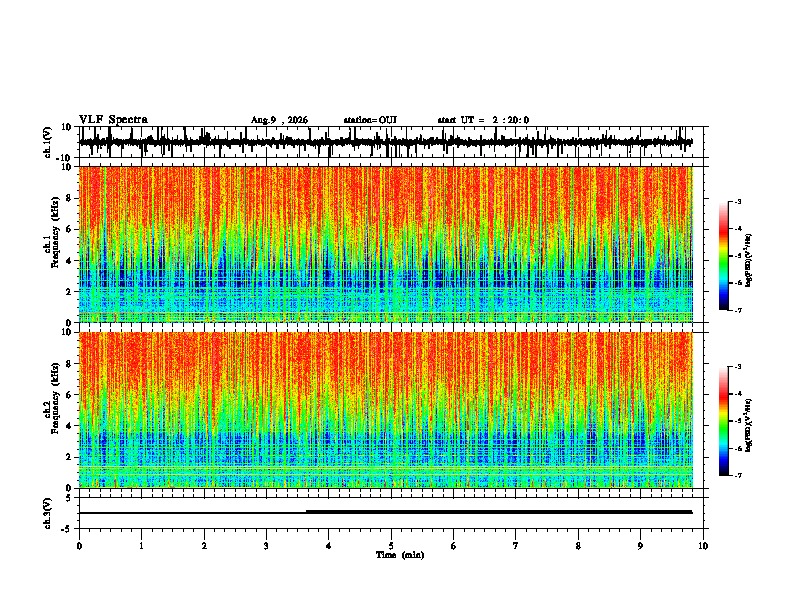Click time axis tick label "6"
The image size is (792, 612).
coord(454,546)
